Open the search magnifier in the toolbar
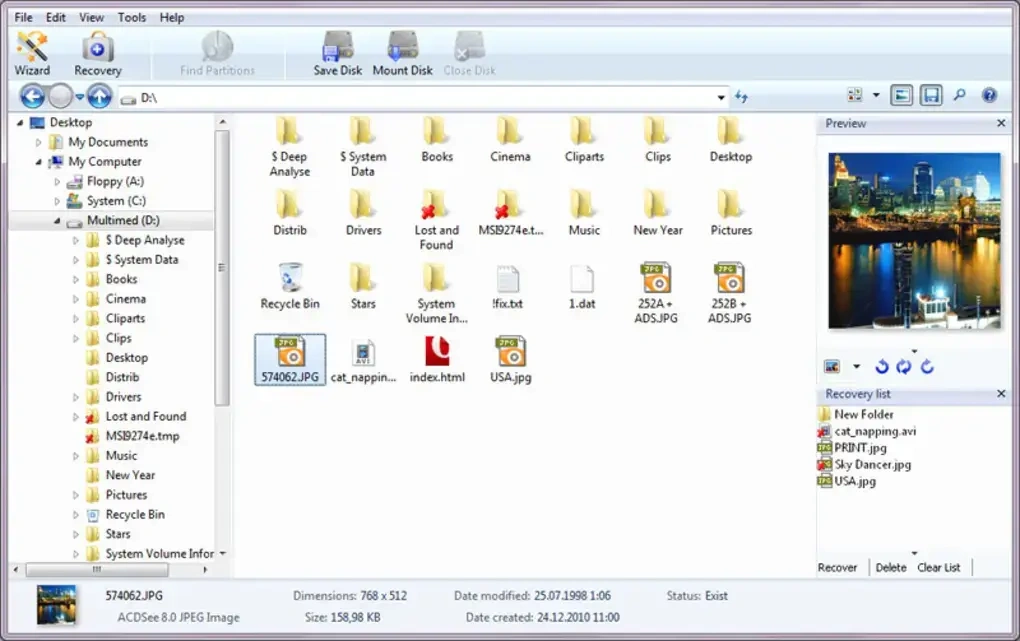The height and width of the screenshot is (641, 1020). (x=959, y=95)
